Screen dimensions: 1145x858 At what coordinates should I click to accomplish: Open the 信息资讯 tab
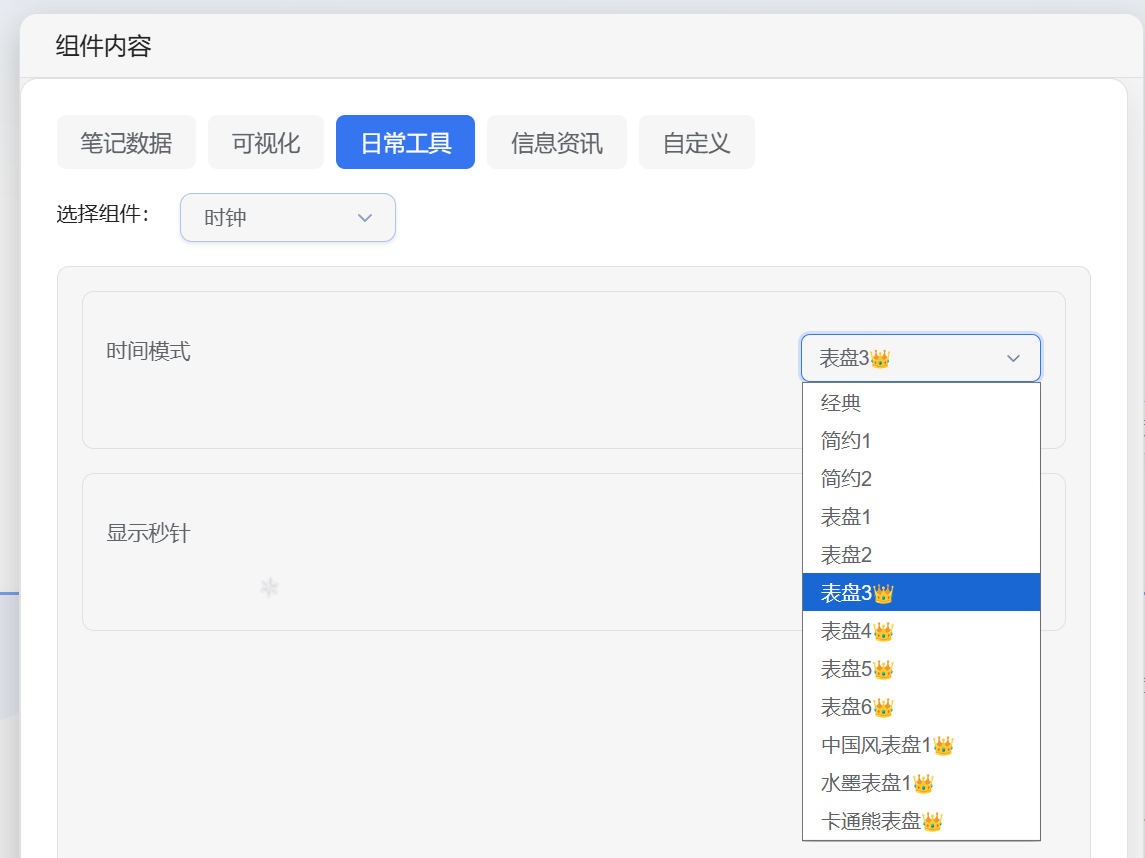pos(556,142)
